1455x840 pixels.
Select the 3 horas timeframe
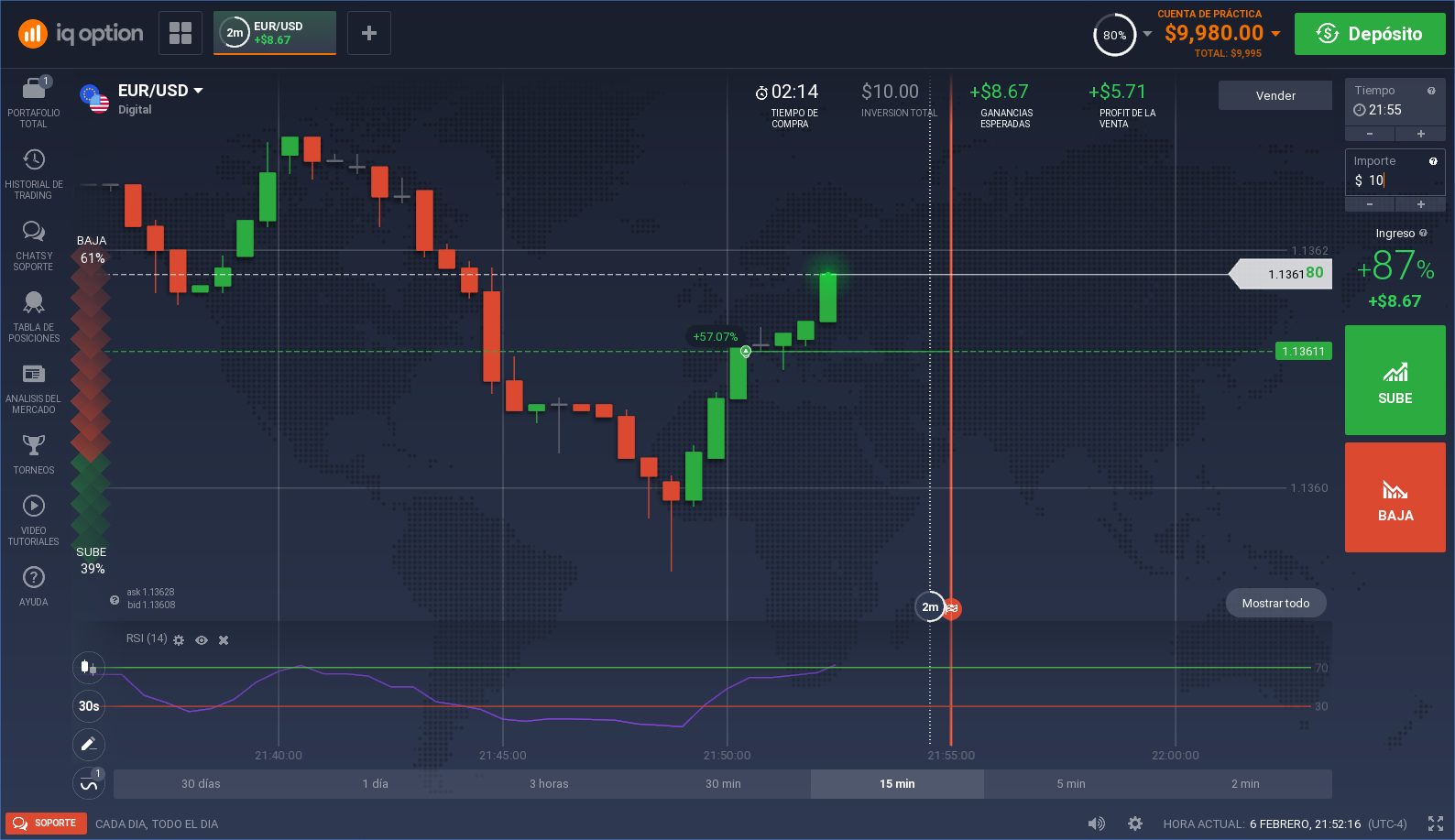549,784
